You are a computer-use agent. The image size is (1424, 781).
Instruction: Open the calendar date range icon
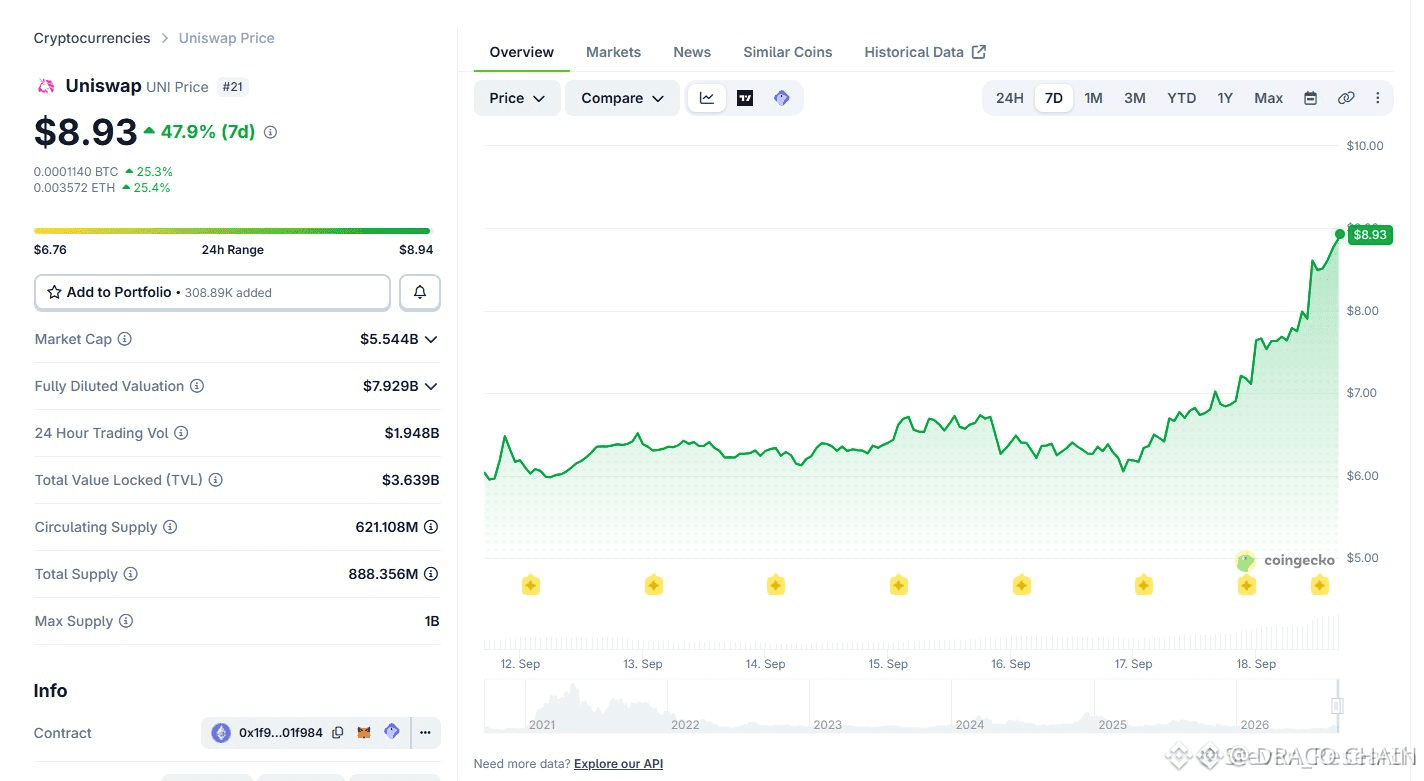[1311, 98]
